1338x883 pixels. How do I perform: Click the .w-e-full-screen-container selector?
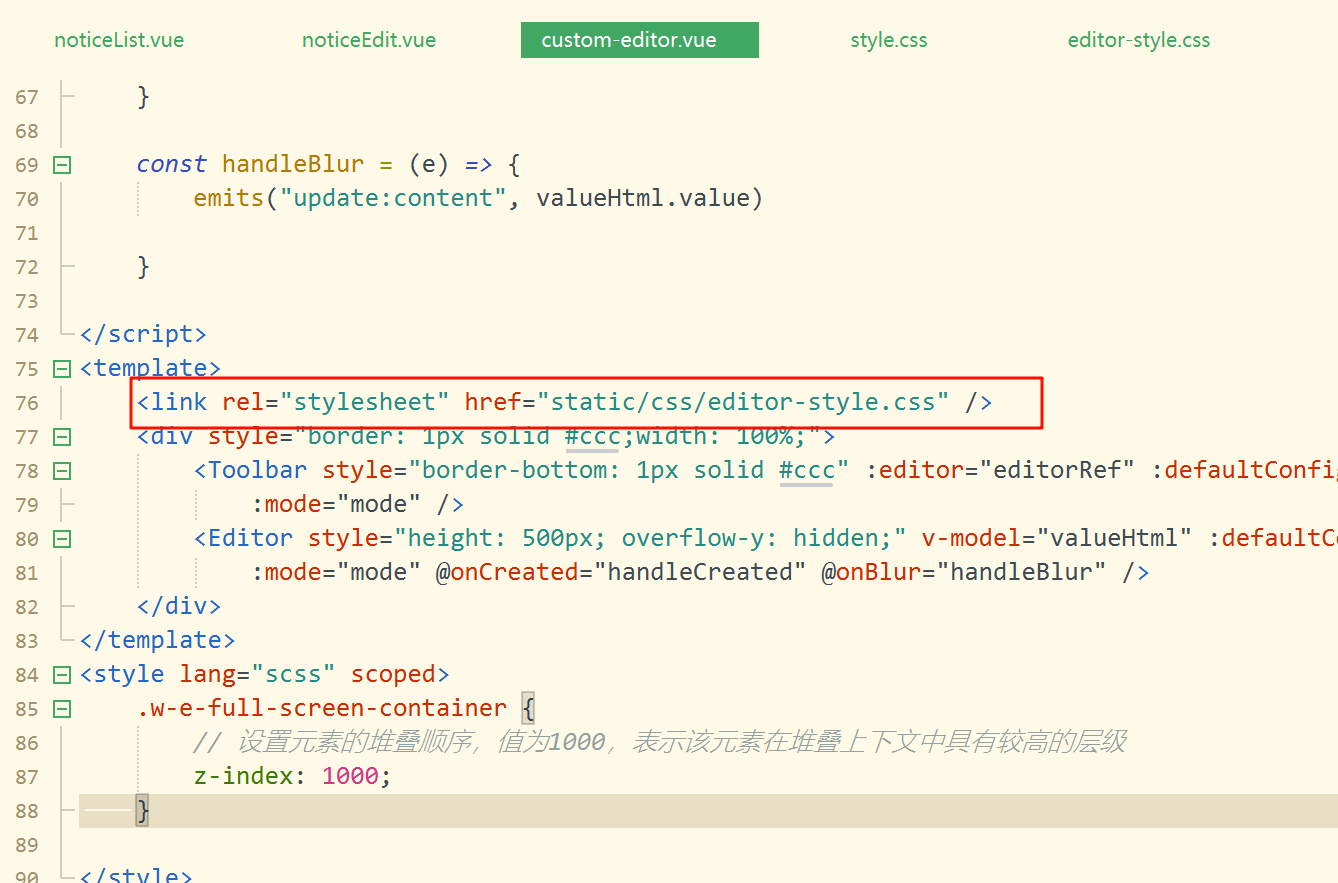pyautogui.click(x=322, y=708)
